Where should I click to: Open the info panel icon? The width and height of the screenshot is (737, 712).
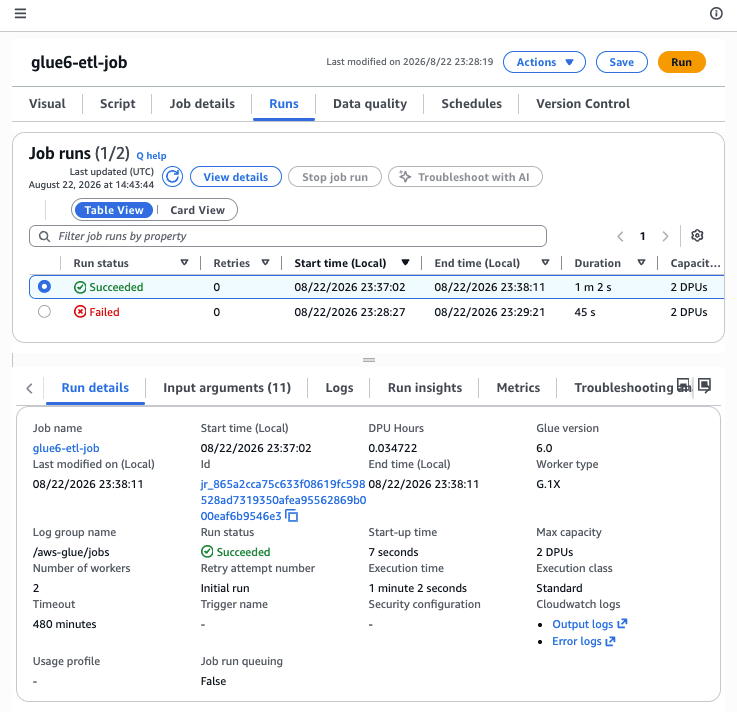click(x=716, y=13)
